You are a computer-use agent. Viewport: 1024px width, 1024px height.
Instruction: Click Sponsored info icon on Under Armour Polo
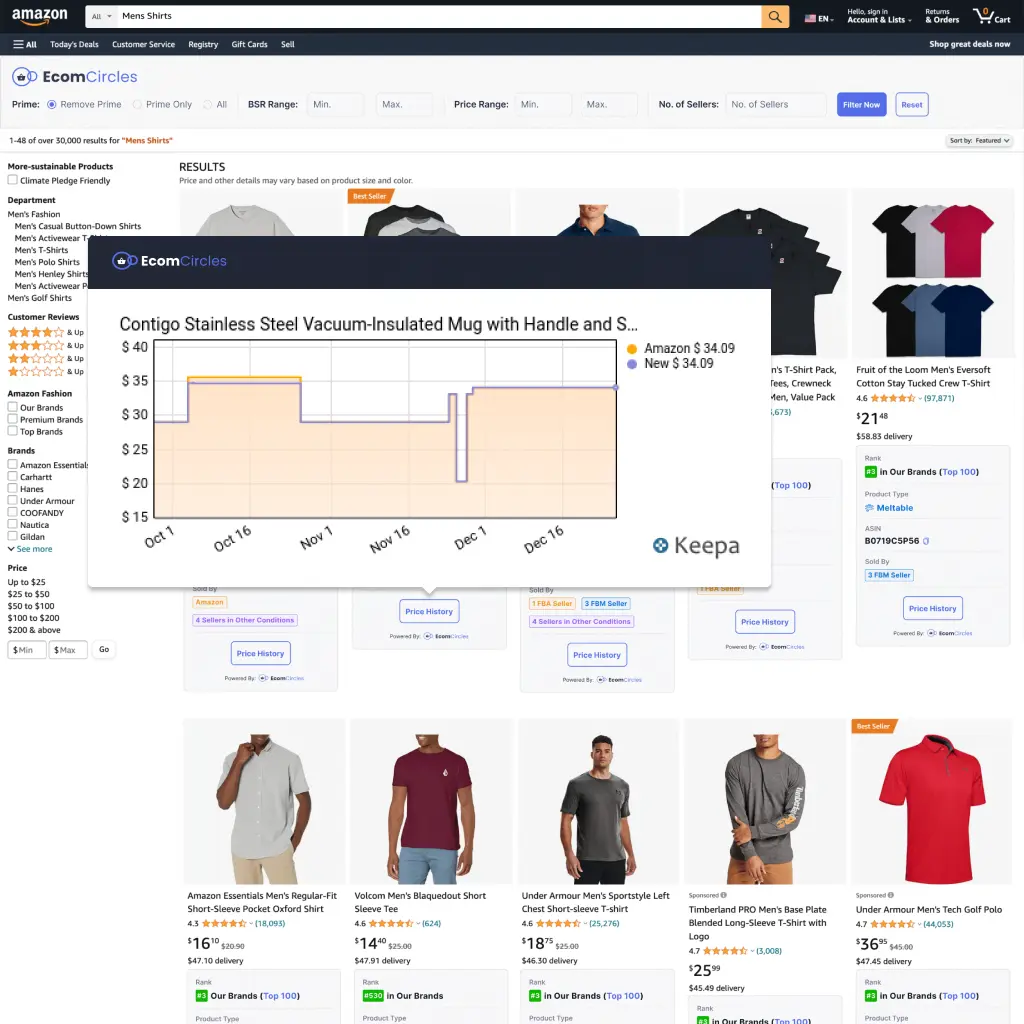(x=891, y=895)
